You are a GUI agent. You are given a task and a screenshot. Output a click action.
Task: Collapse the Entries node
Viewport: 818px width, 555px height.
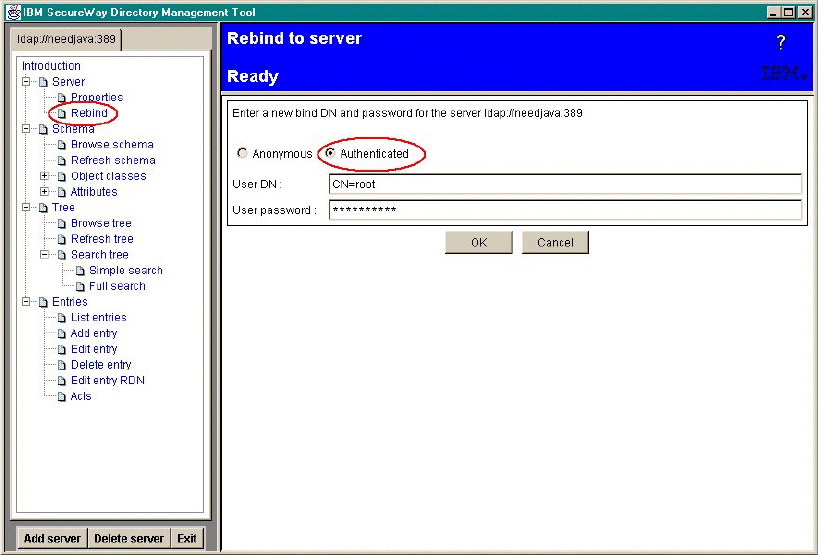tap(26, 302)
